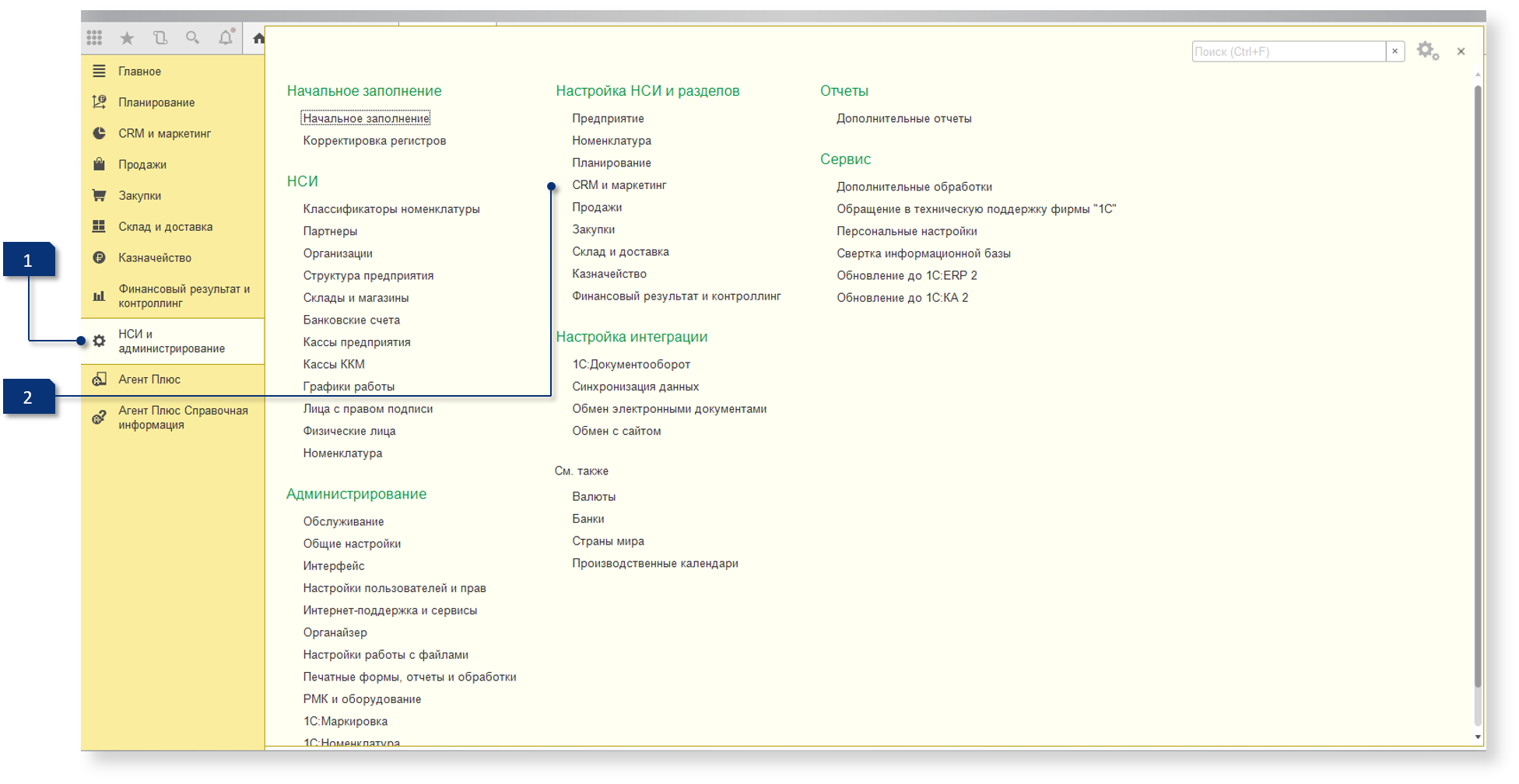Open the sections menu grid icon

[94, 37]
